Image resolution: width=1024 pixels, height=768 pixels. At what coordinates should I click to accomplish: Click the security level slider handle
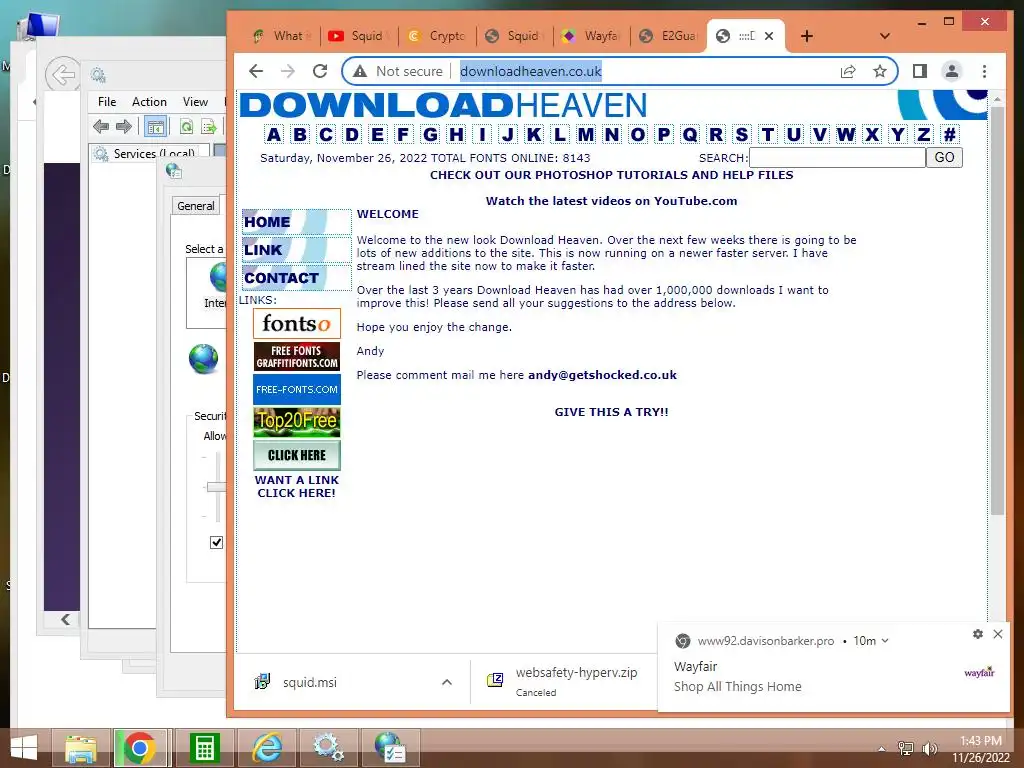(x=216, y=487)
